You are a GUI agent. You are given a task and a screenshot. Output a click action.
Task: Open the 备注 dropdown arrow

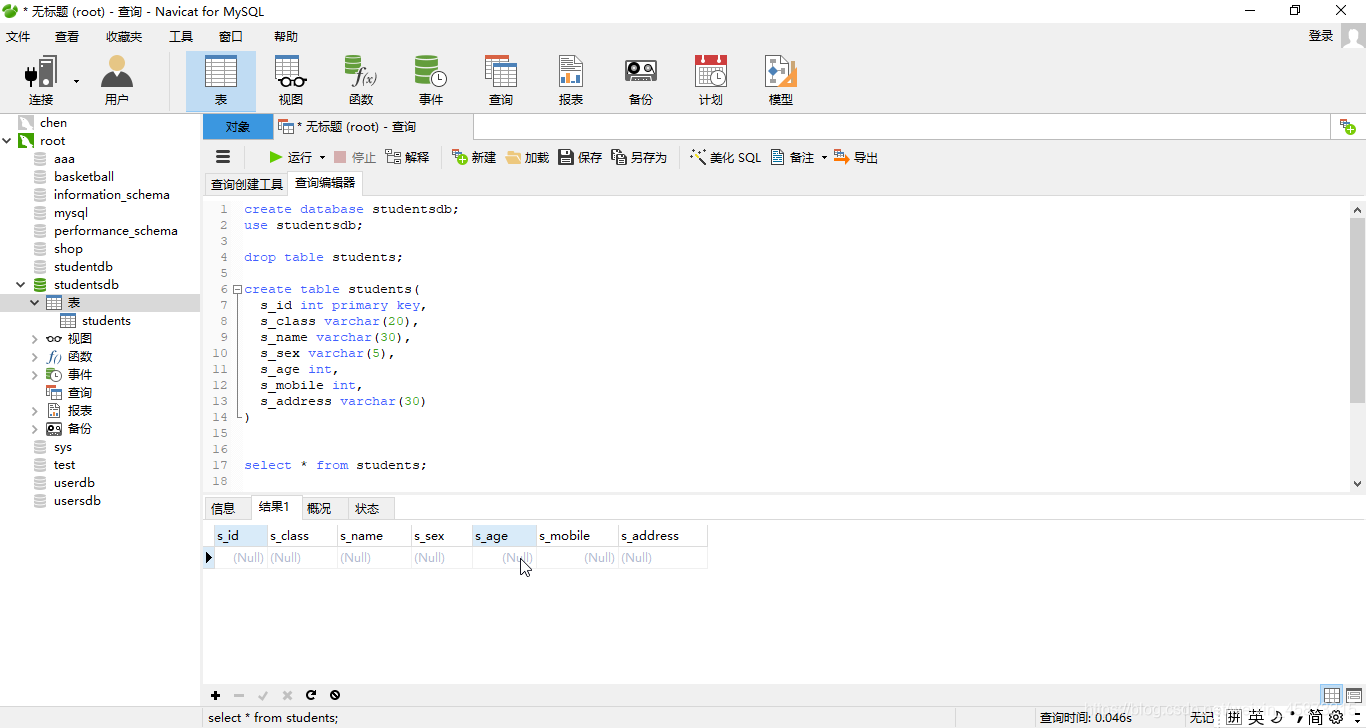pyautogui.click(x=824, y=158)
